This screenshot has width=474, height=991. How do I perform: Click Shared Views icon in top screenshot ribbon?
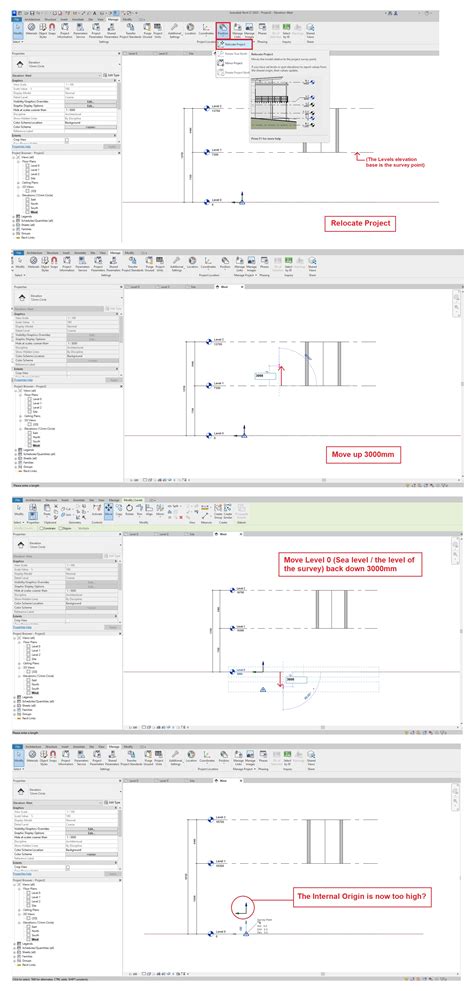tap(310, 30)
